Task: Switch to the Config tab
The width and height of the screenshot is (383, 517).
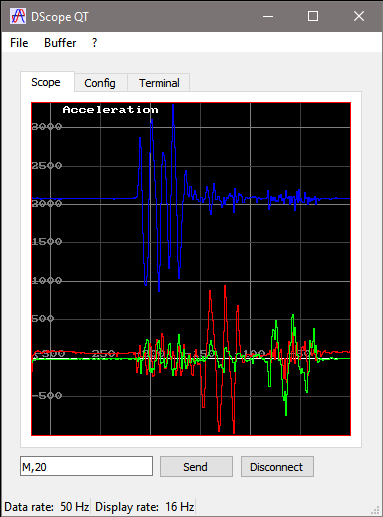Action: 100,83
